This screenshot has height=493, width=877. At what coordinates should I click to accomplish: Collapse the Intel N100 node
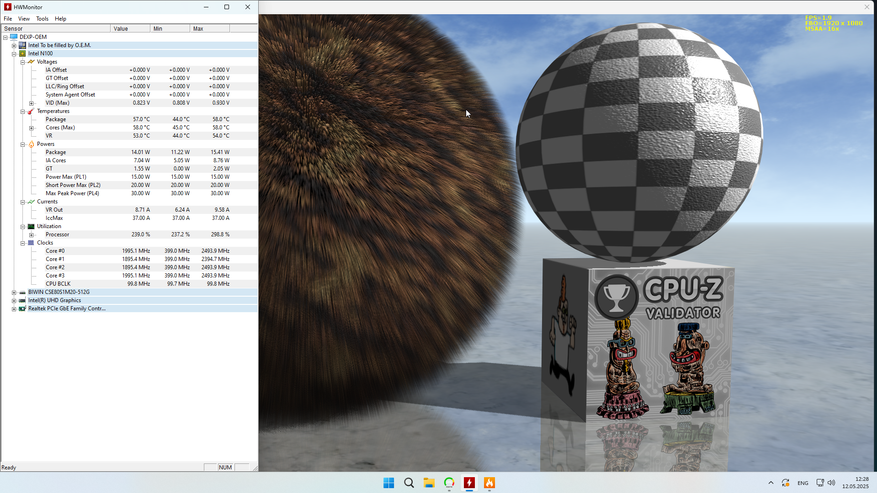tap(14, 54)
